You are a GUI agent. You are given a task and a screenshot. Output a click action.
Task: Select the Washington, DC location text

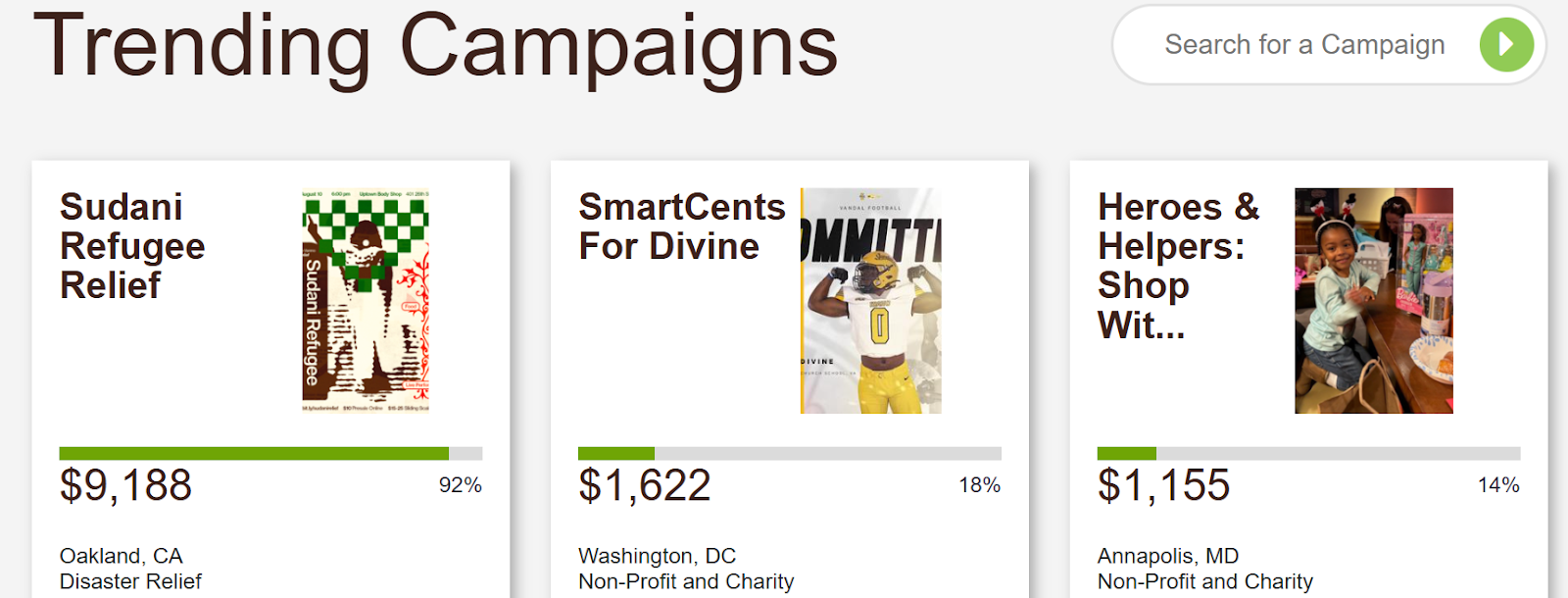coord(657,556)
